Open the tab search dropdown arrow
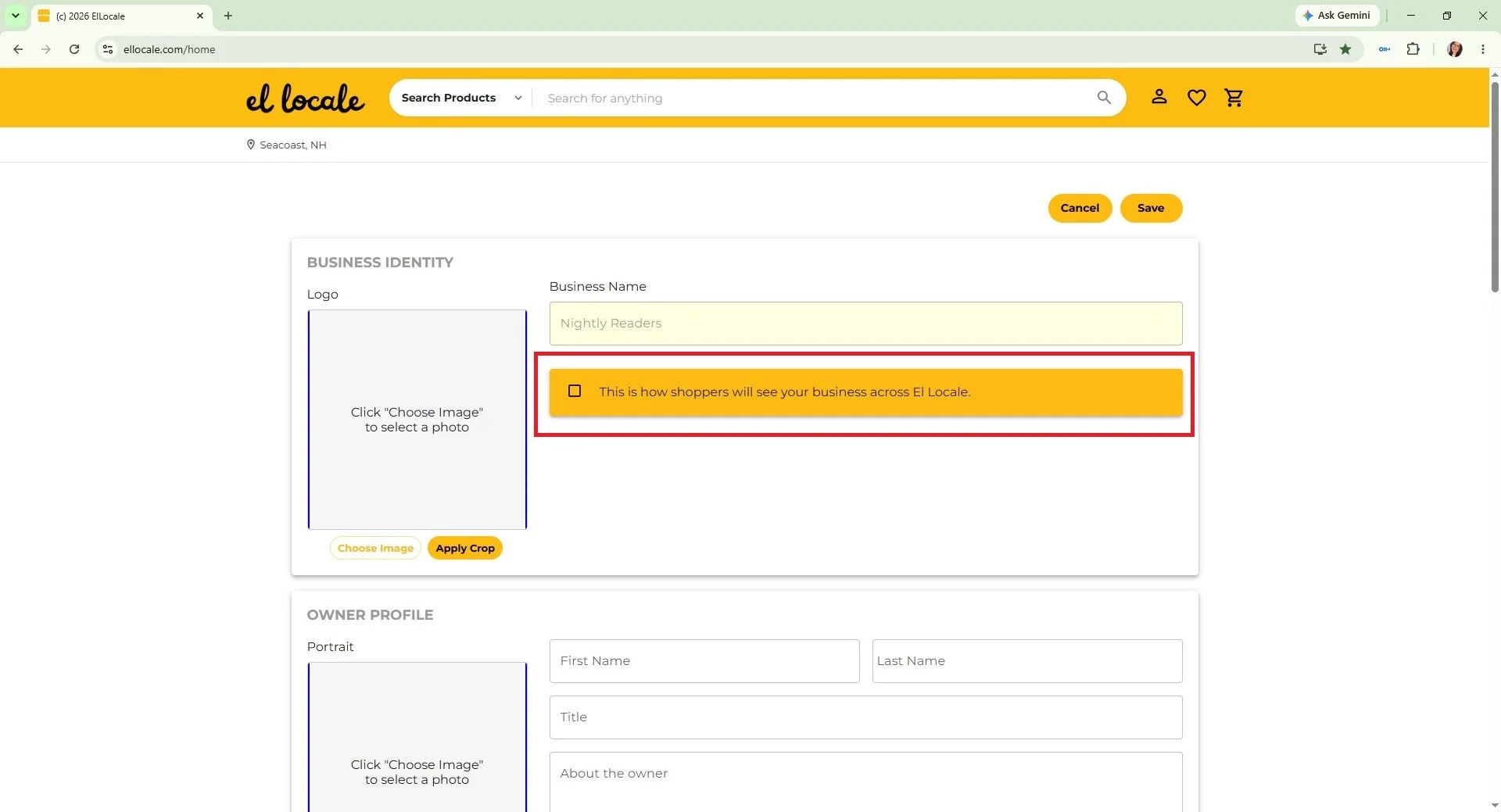The height and width of the screenshot is (812, 1501). point(15,16)
